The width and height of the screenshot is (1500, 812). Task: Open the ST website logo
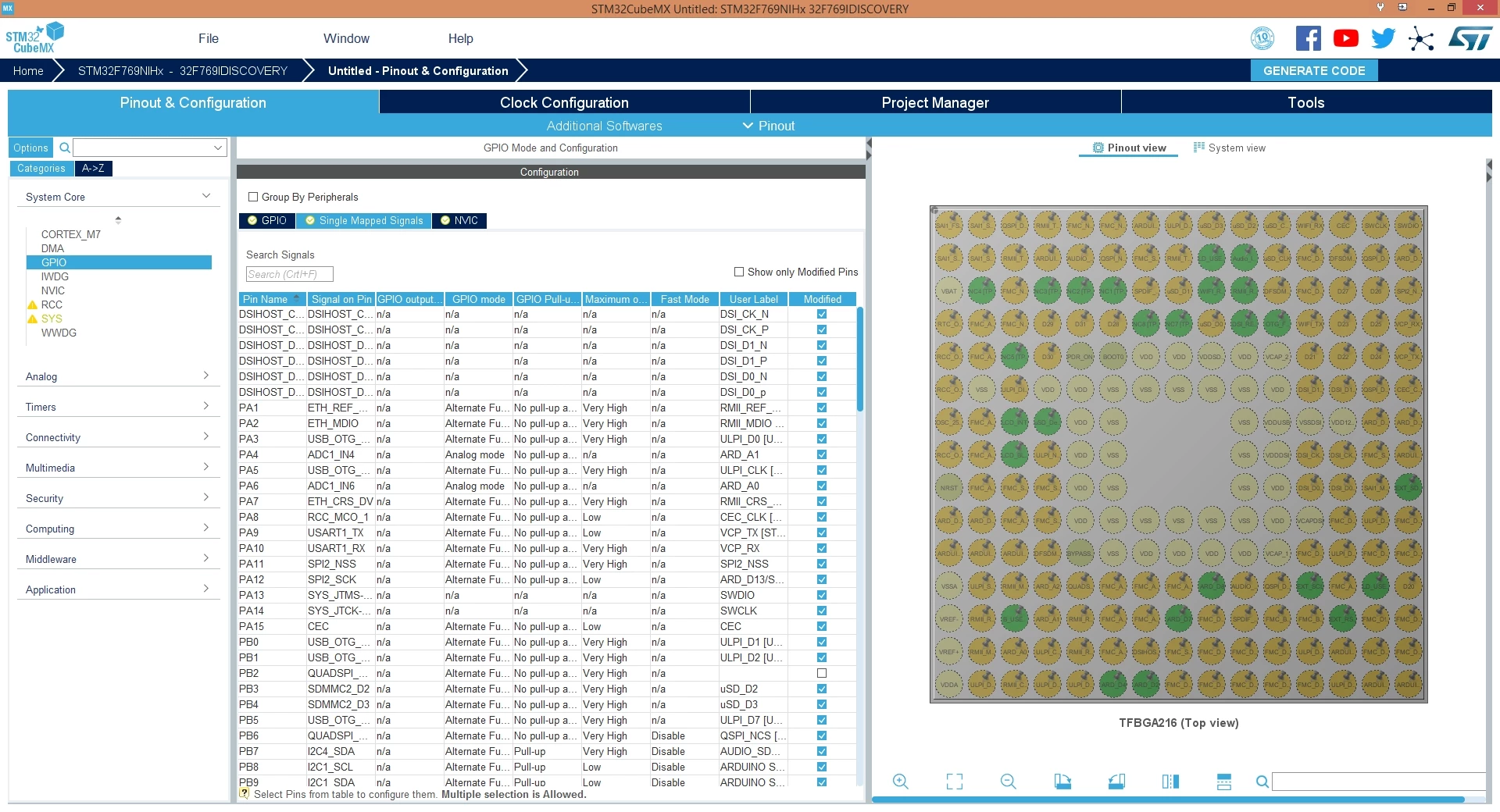coord(1470,38)
